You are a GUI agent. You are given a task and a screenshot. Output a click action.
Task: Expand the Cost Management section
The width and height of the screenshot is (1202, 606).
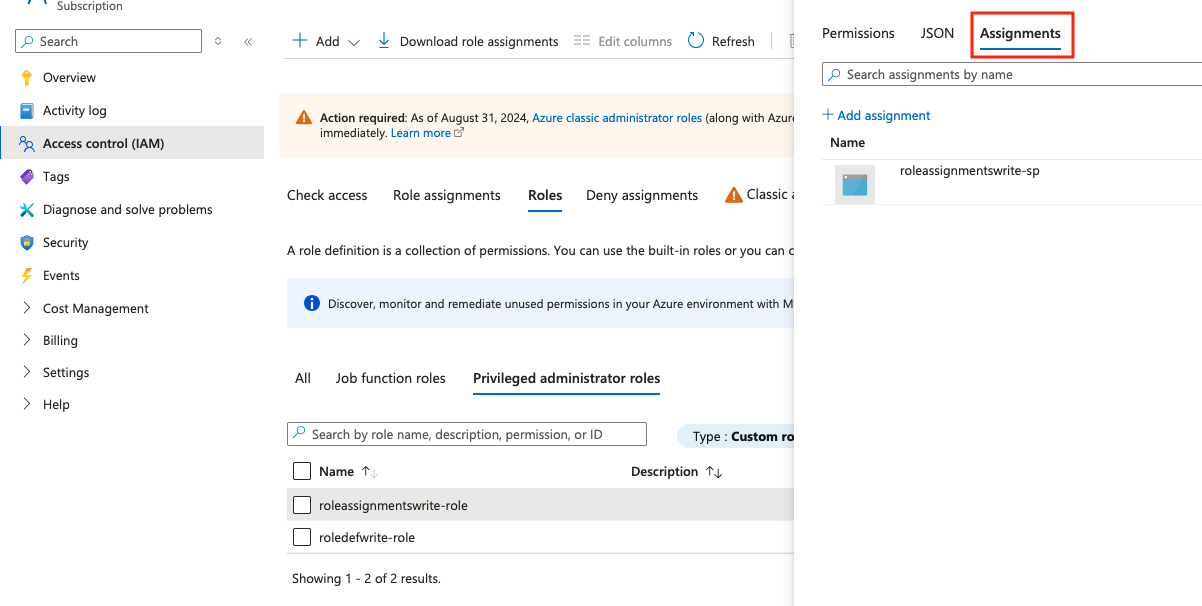pos(27,309)
